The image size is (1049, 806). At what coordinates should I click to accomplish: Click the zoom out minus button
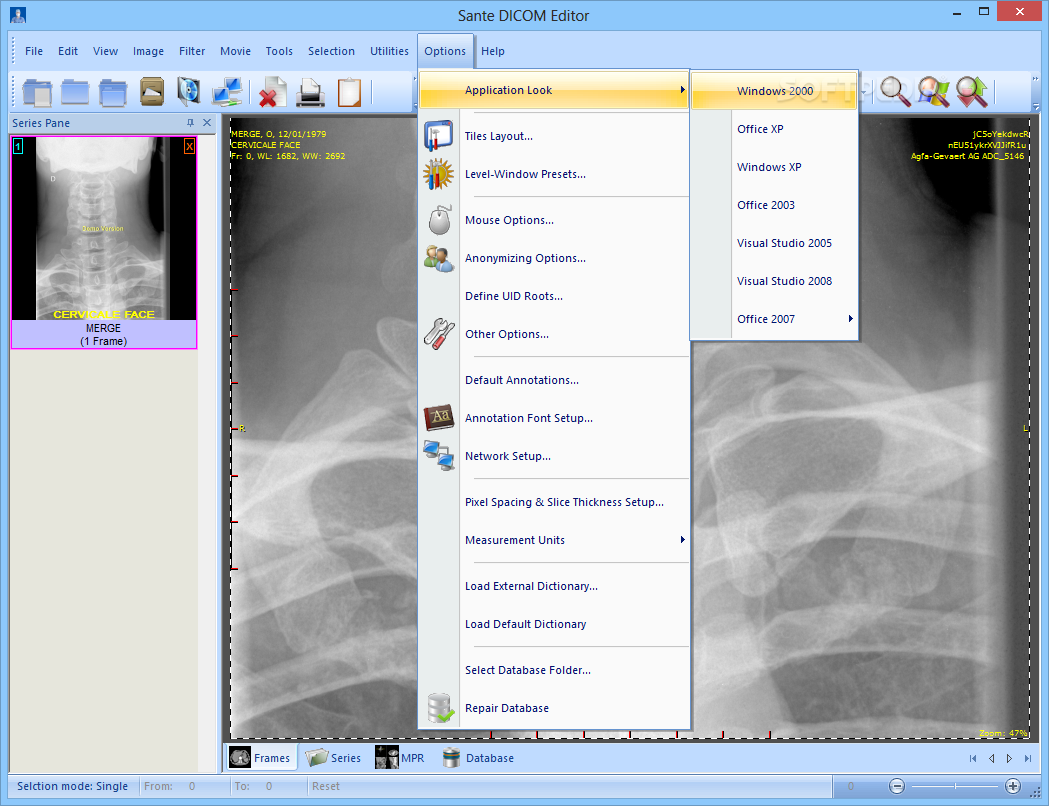(x=896, y=786)
